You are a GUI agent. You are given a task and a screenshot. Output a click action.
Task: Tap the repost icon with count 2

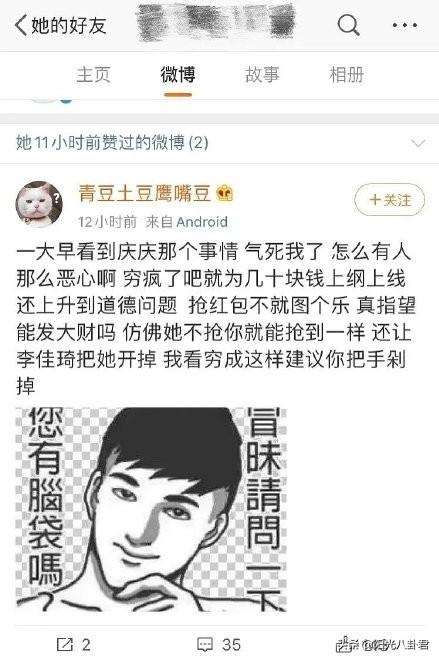coord(65,644)
